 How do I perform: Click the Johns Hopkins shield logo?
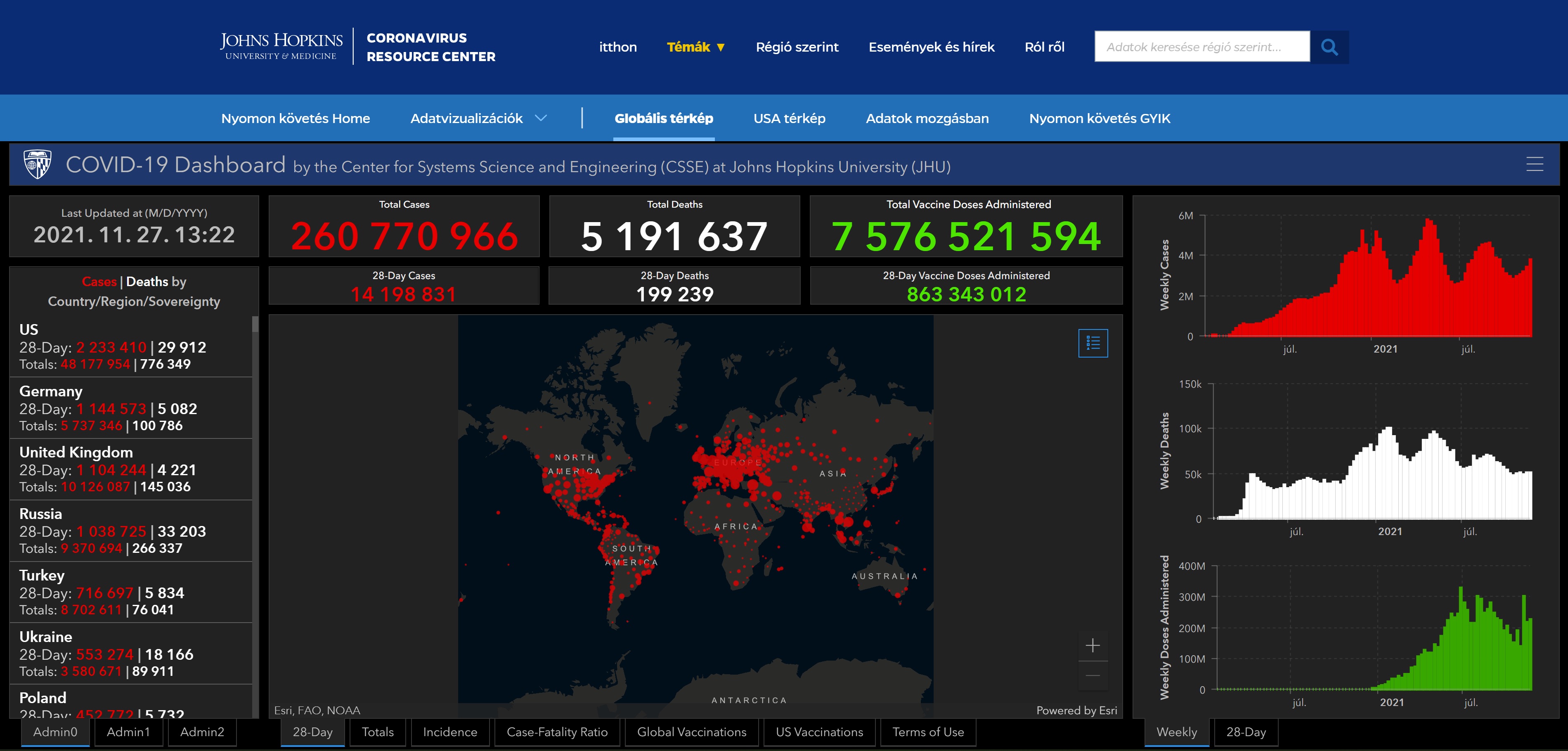tap(37, 164)
